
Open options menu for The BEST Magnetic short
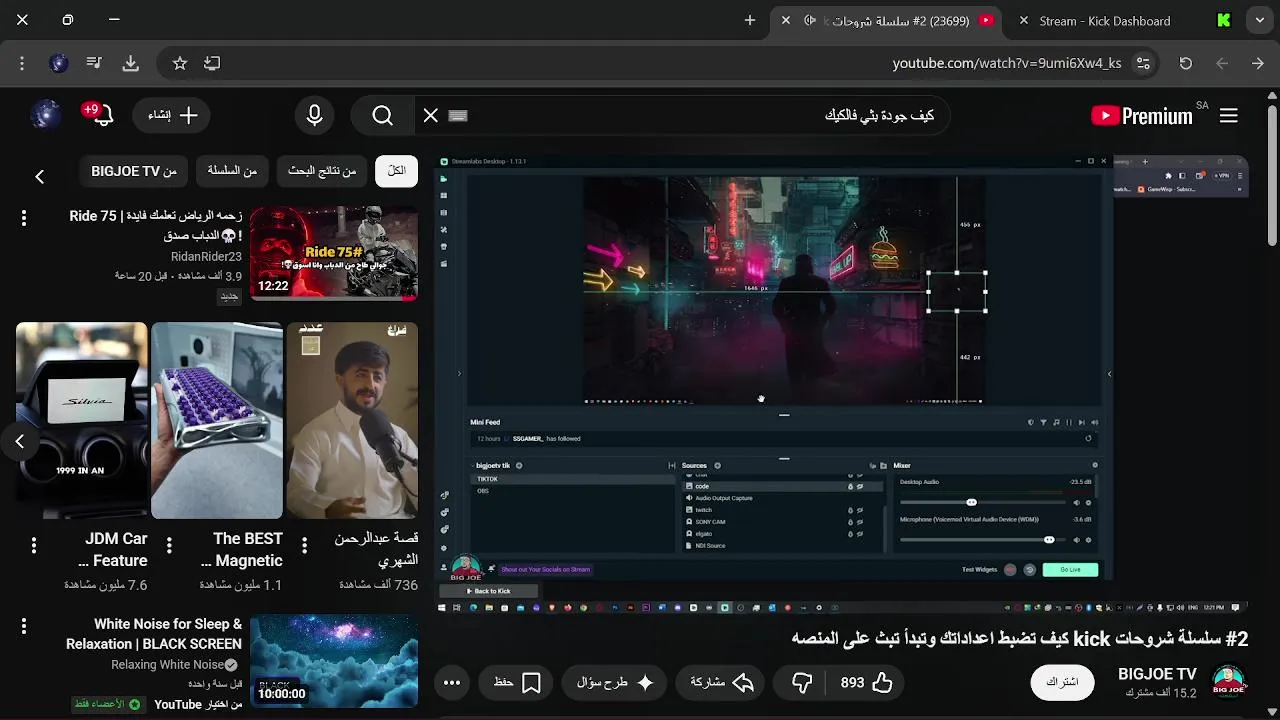point(169,545)
